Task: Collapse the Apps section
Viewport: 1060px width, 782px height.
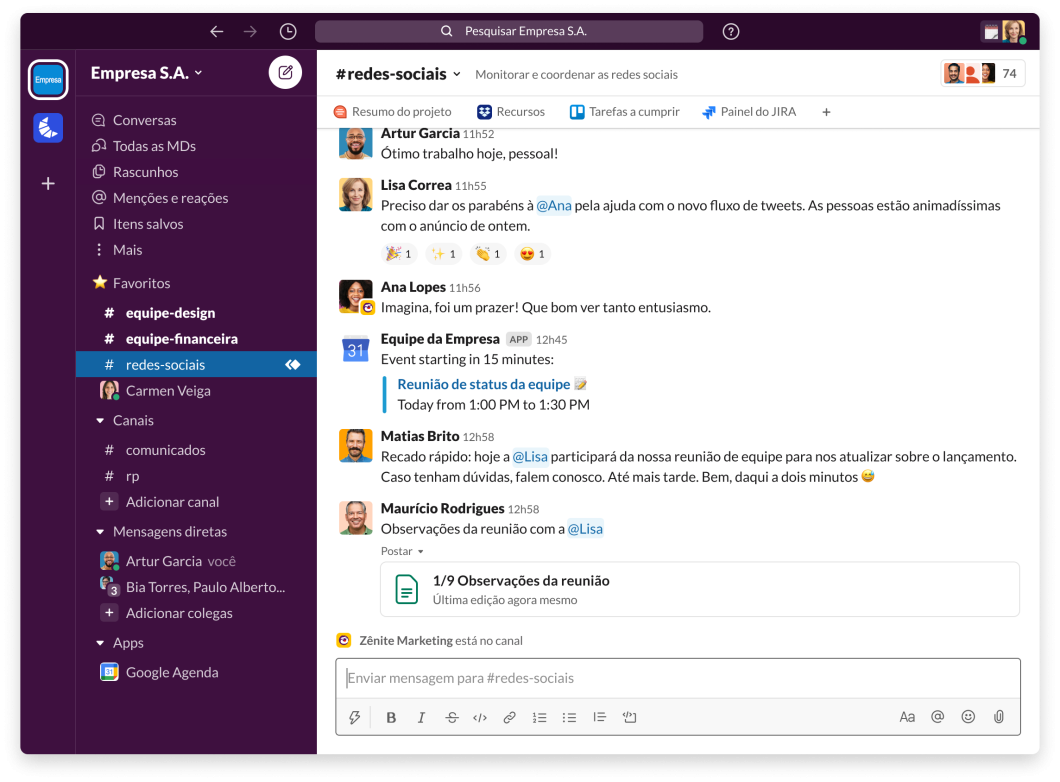Action: coord(100,643)
